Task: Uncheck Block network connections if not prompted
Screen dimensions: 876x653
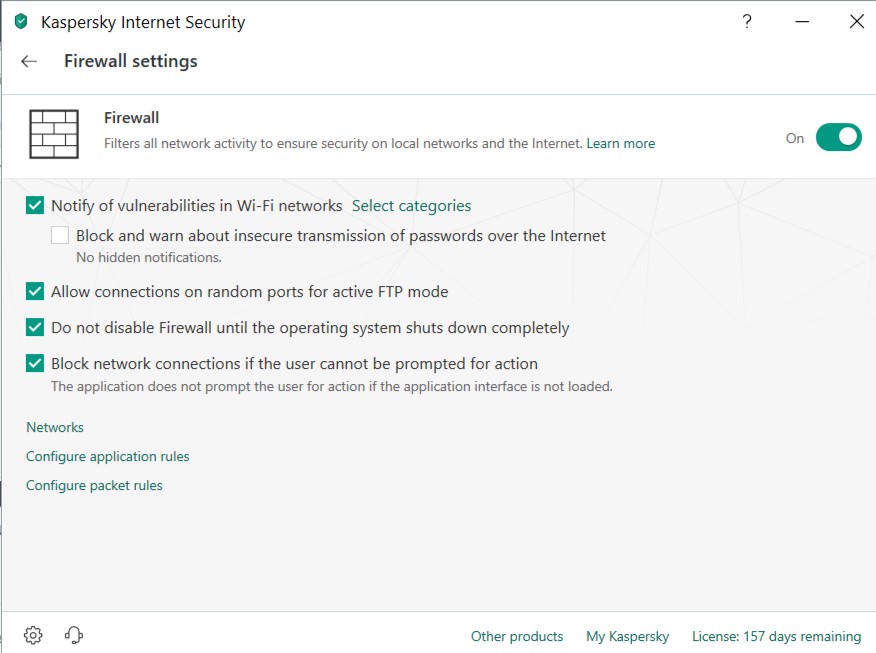Action: click(35, 364)
